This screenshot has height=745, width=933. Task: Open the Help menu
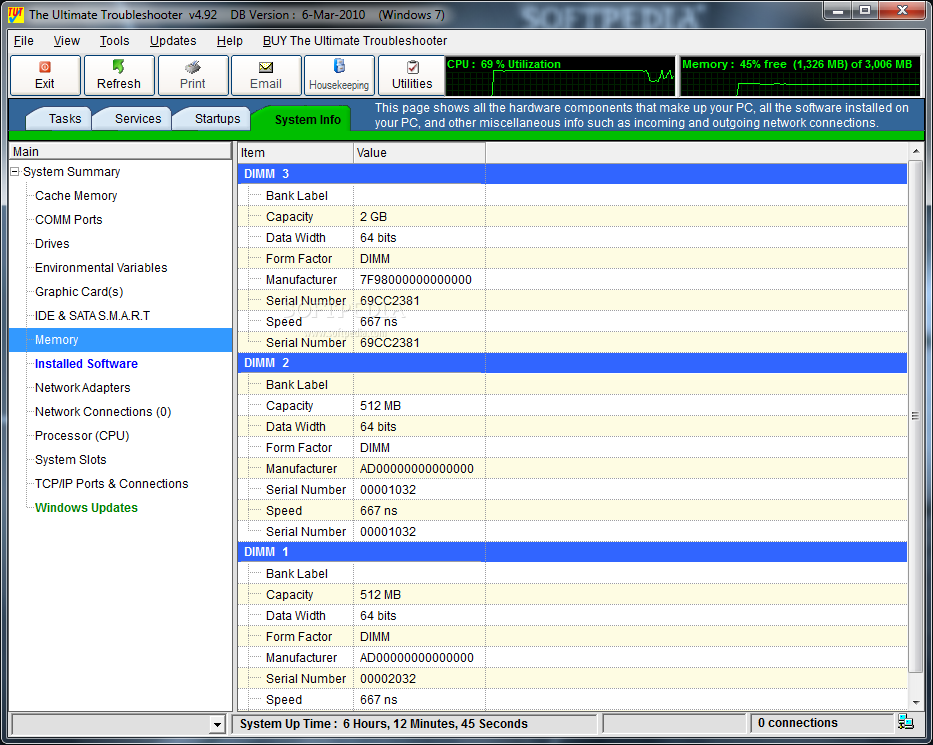230,40
